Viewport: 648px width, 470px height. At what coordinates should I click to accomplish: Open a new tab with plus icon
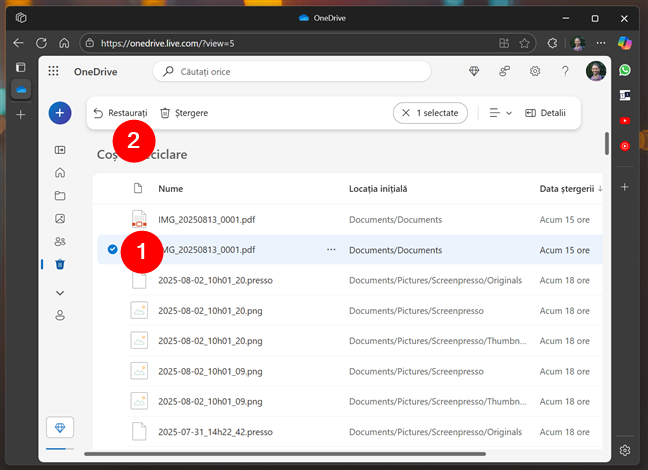click(21, 115)
